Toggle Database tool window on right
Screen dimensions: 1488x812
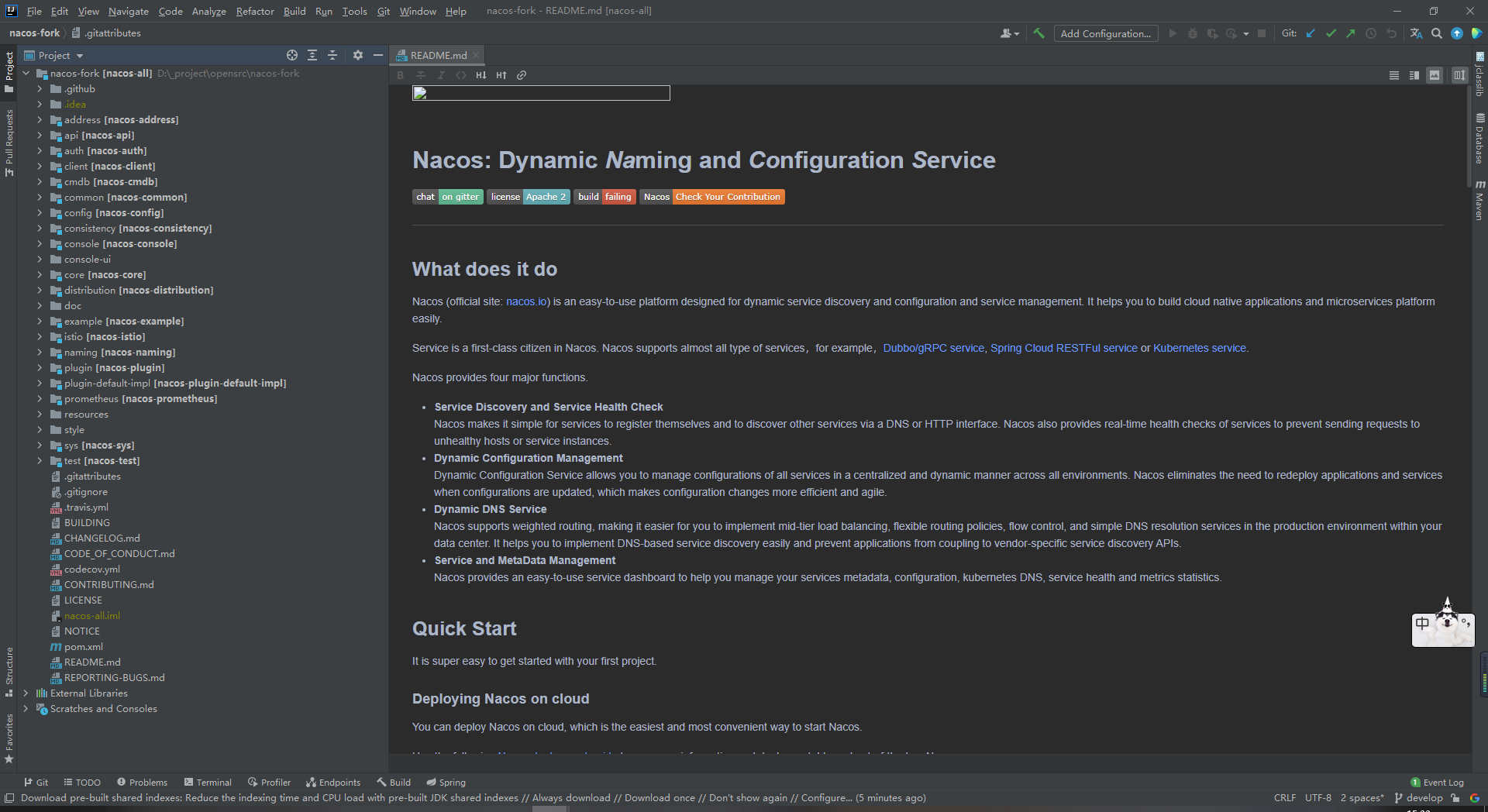click(1479, 138)
